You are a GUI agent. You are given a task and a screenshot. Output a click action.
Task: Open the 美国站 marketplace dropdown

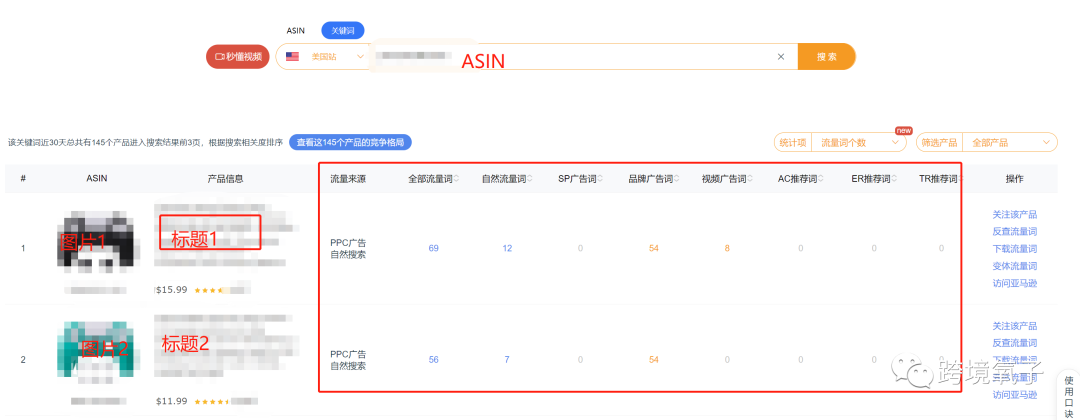338,56
